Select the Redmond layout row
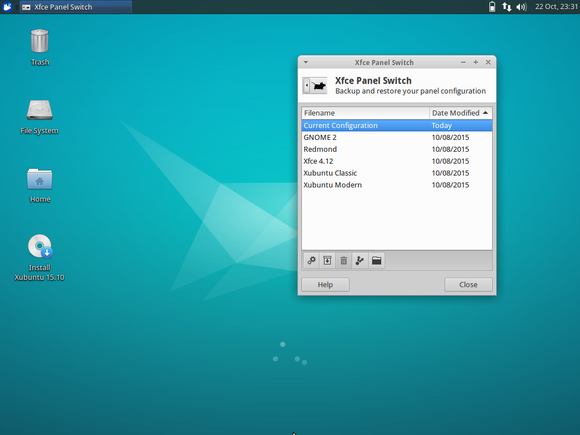This screenshot has width=580, height=435. coord(397,149)
